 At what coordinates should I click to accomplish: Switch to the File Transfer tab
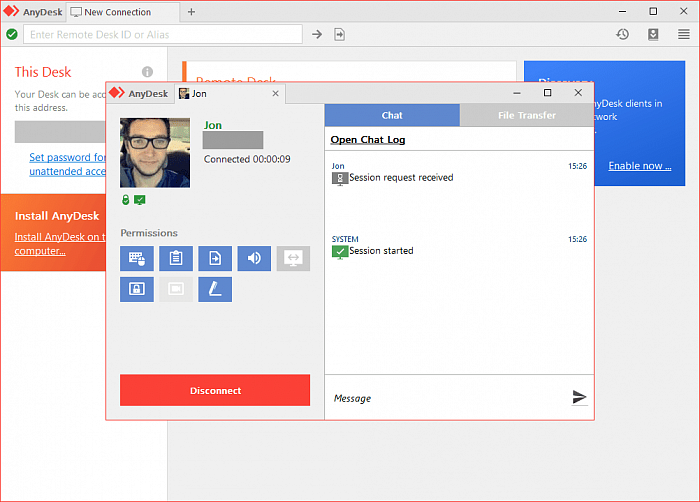click(526, 116)
